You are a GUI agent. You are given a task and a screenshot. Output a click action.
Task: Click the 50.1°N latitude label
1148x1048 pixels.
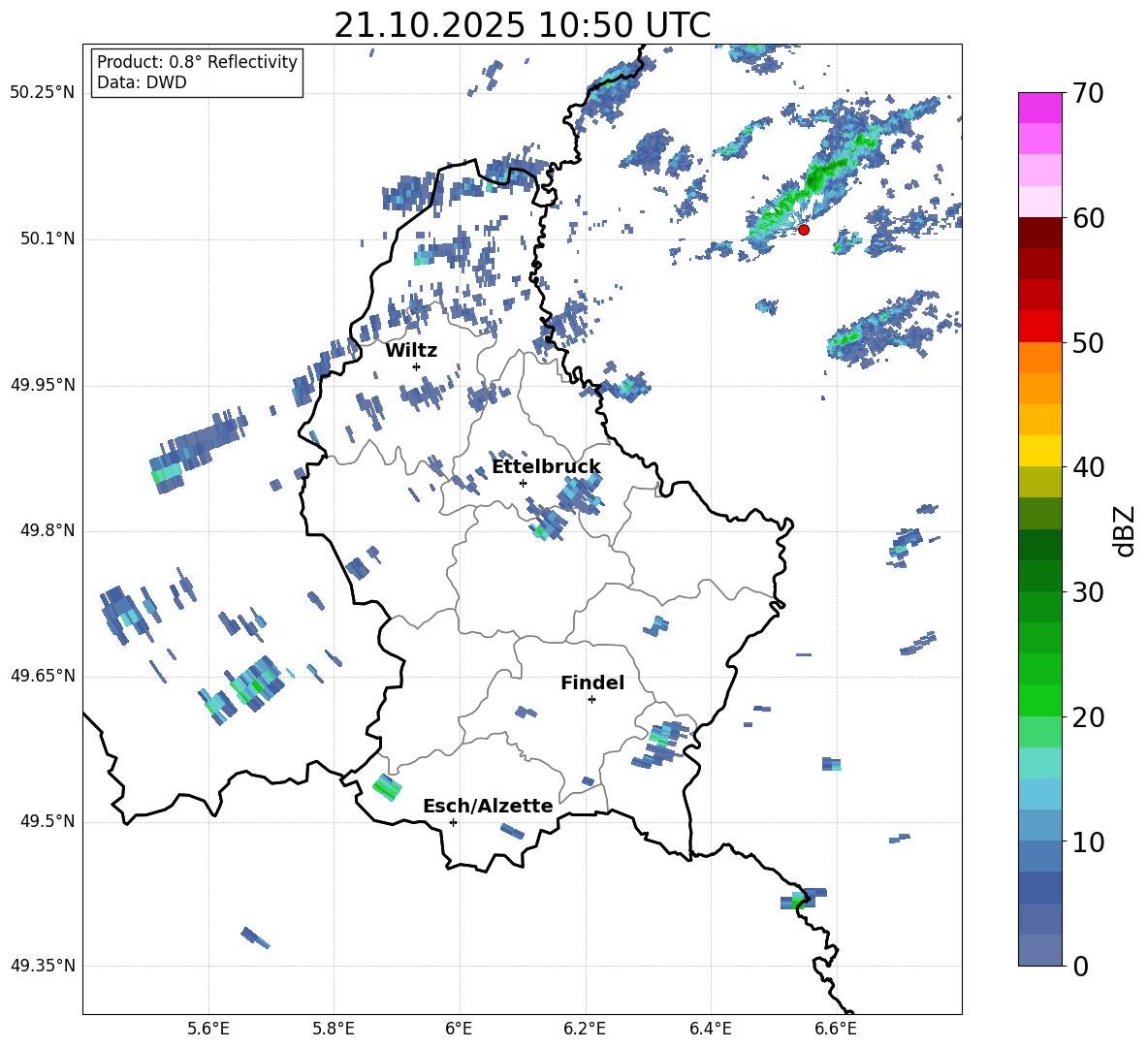(x=48, y=239)
